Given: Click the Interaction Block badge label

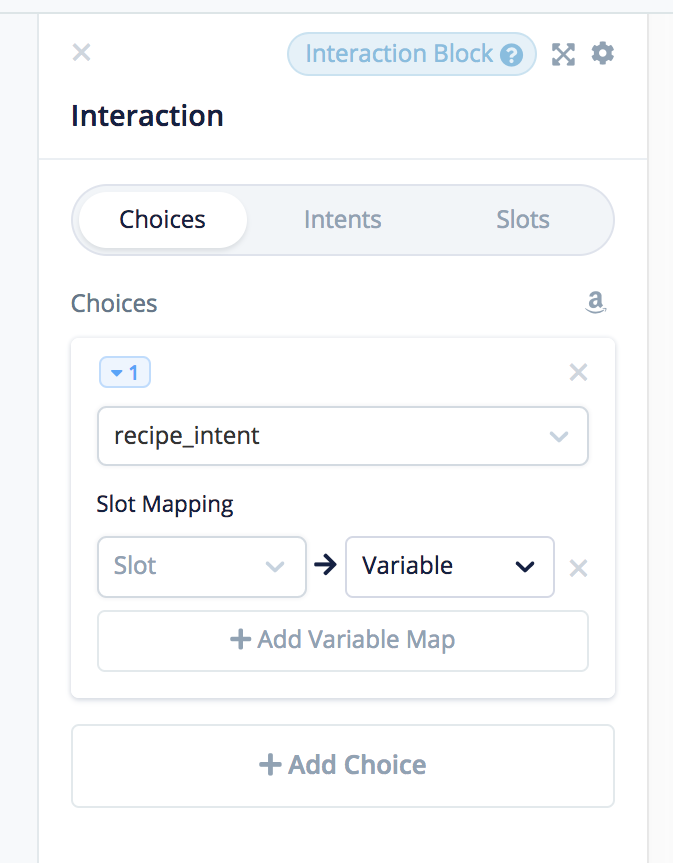Looking at the screenshot, I should tap(398, 54).
